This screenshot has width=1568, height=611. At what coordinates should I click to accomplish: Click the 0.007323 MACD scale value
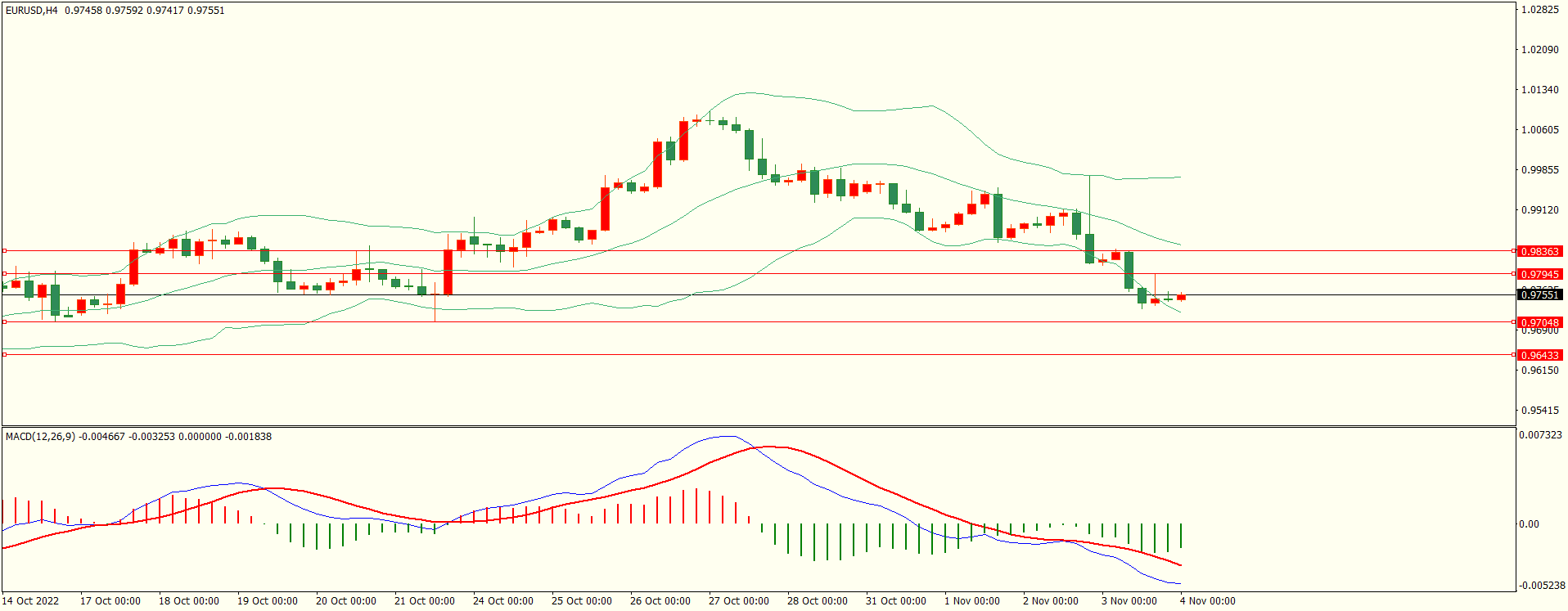pos(1541,435)
